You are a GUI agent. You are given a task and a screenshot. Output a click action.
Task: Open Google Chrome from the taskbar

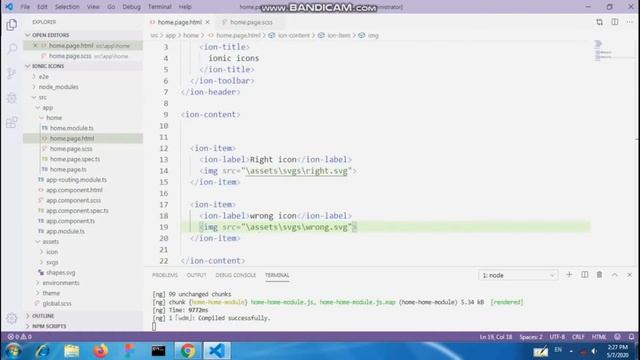coord(188,351)
